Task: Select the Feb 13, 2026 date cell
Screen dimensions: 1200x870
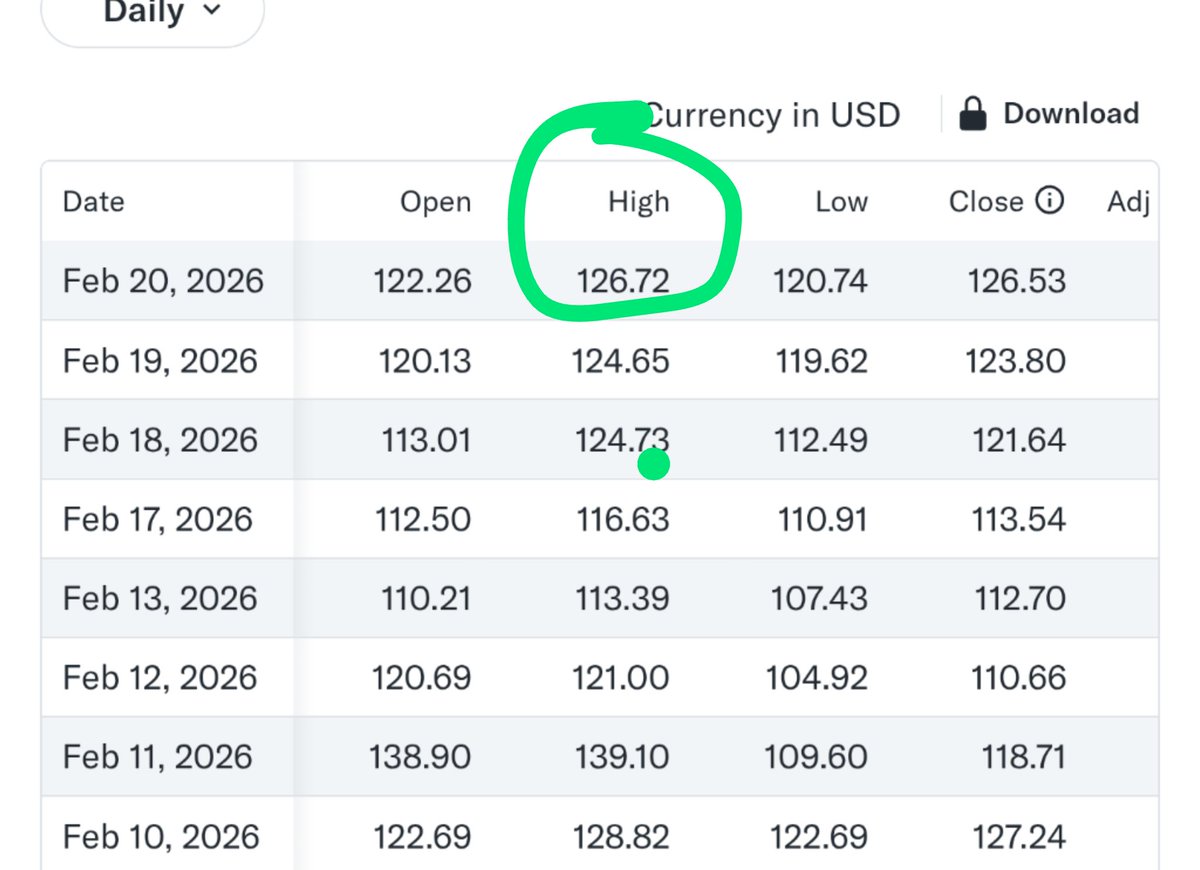Action: click(x=160, y=599)
